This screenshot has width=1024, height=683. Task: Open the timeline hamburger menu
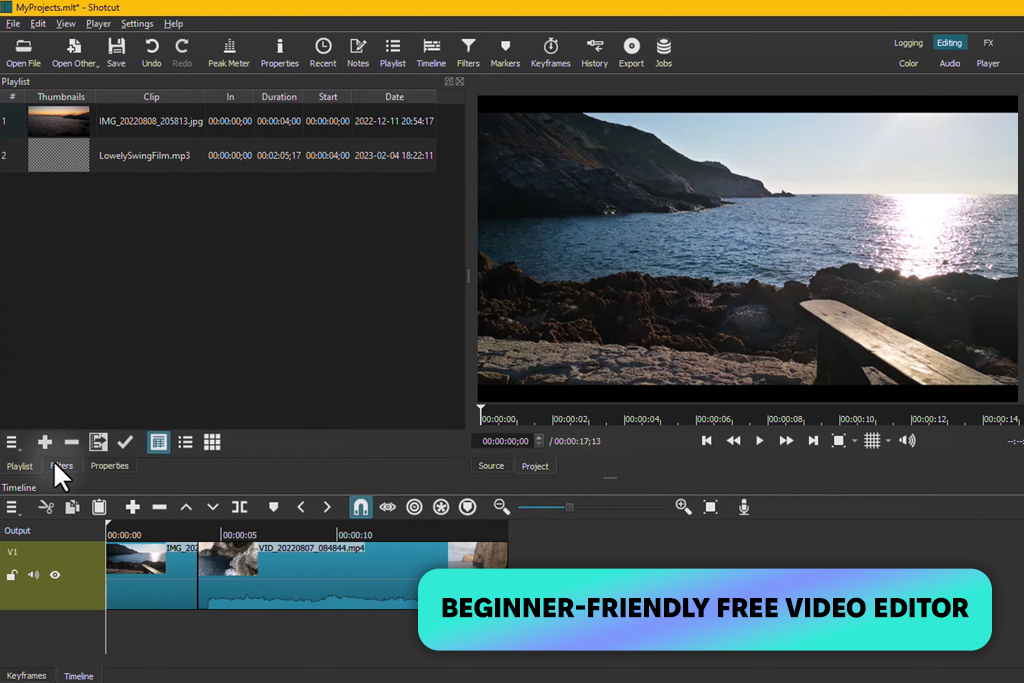(x=12, y=508)
